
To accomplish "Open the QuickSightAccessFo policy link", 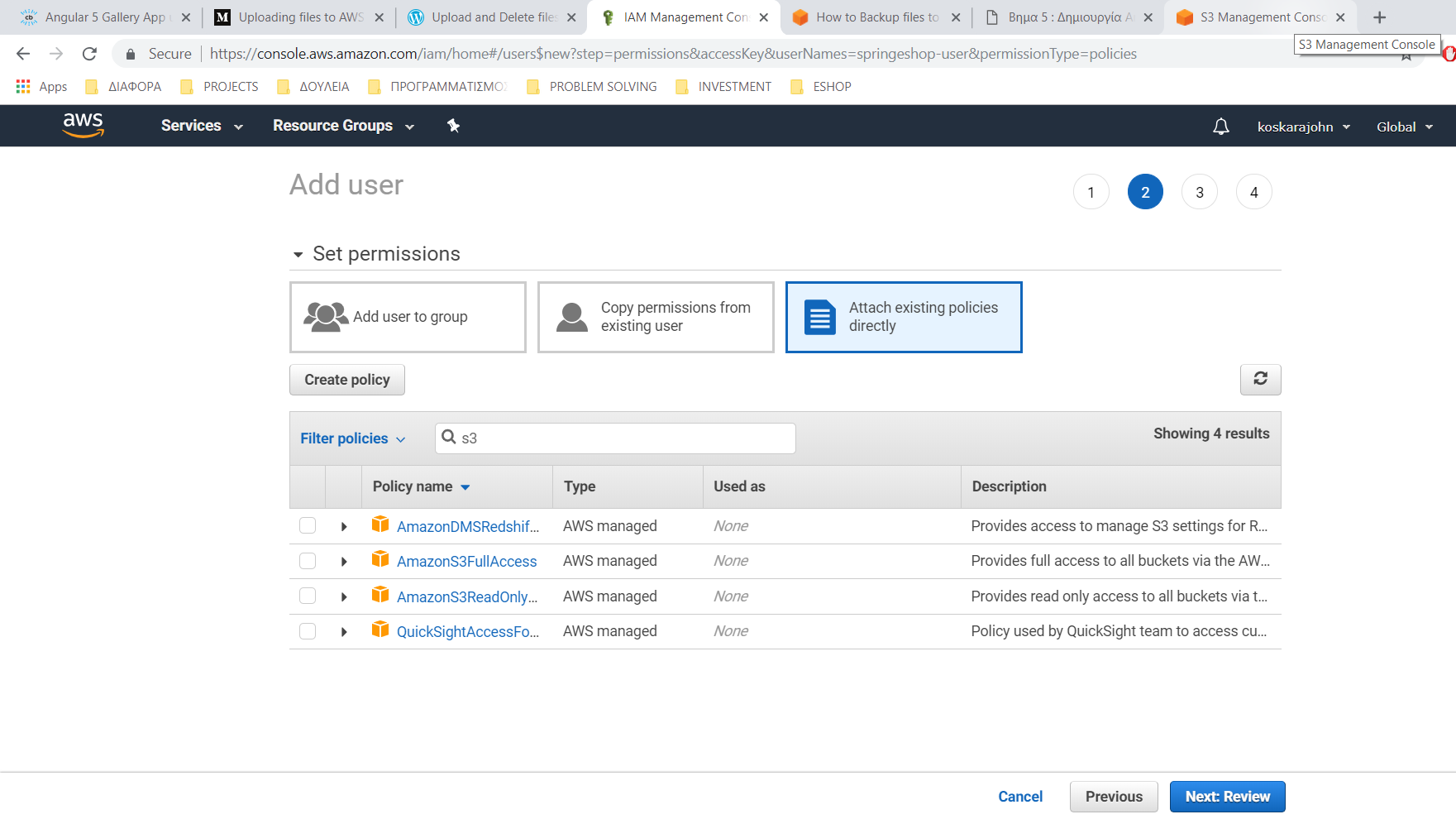I will point(468,632).
